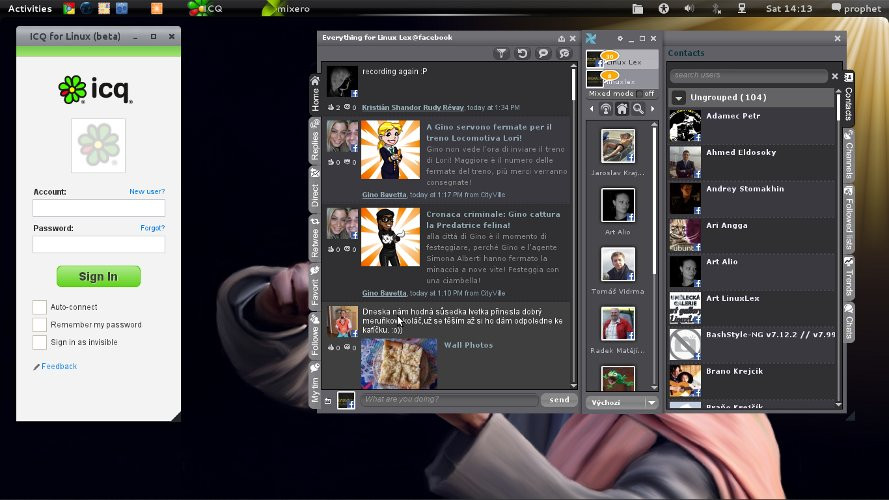Viewport: 889px width, 500px height.
Task: Click the right arrow beside the magnifier icon
Action: click(653, 109)
